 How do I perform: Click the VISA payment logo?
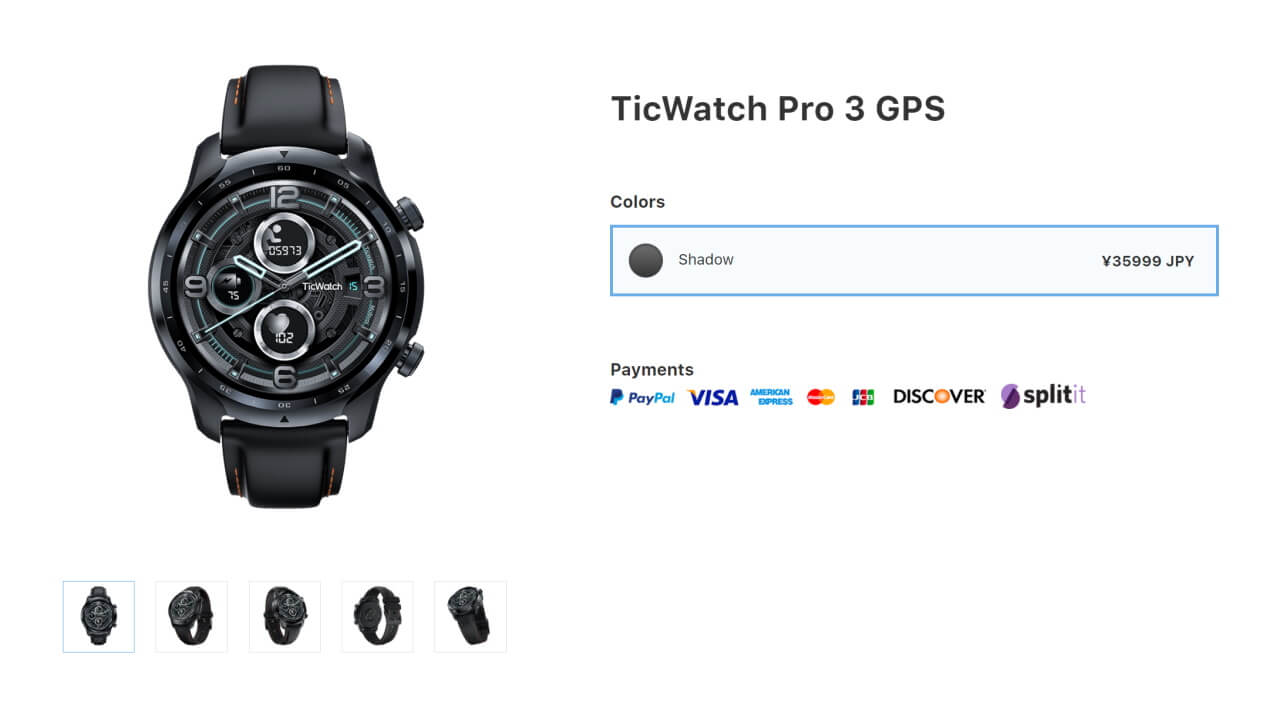coord(713,397)
